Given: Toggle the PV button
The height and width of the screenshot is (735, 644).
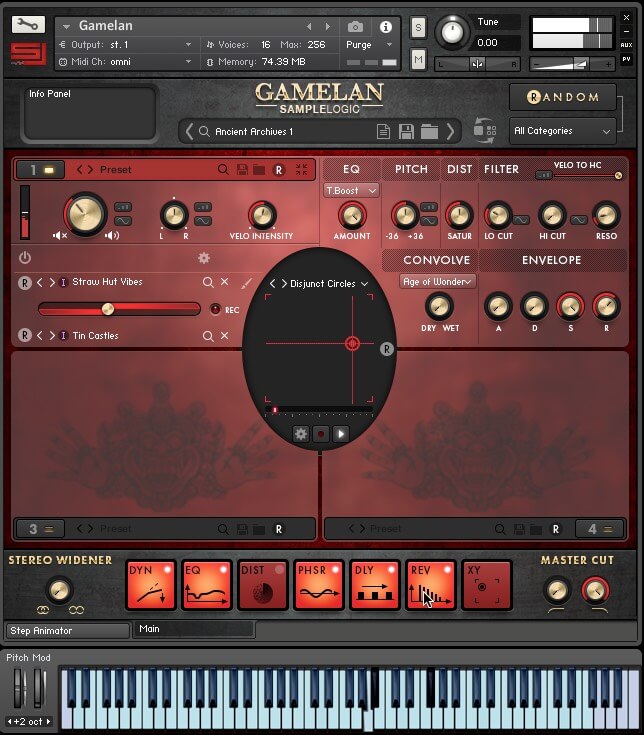Looking at the screenshot, I should (626, 59).
